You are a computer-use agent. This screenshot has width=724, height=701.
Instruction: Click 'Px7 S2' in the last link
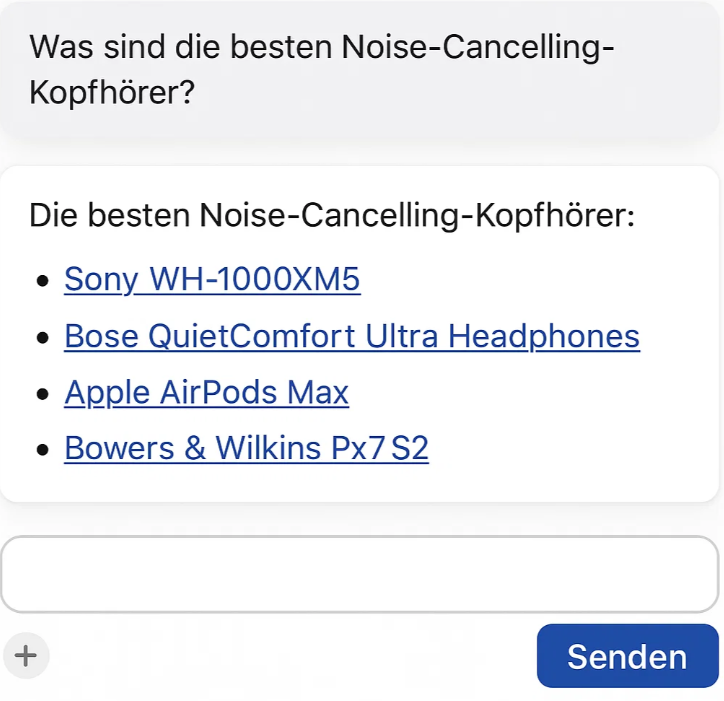[x=380, y=448]
